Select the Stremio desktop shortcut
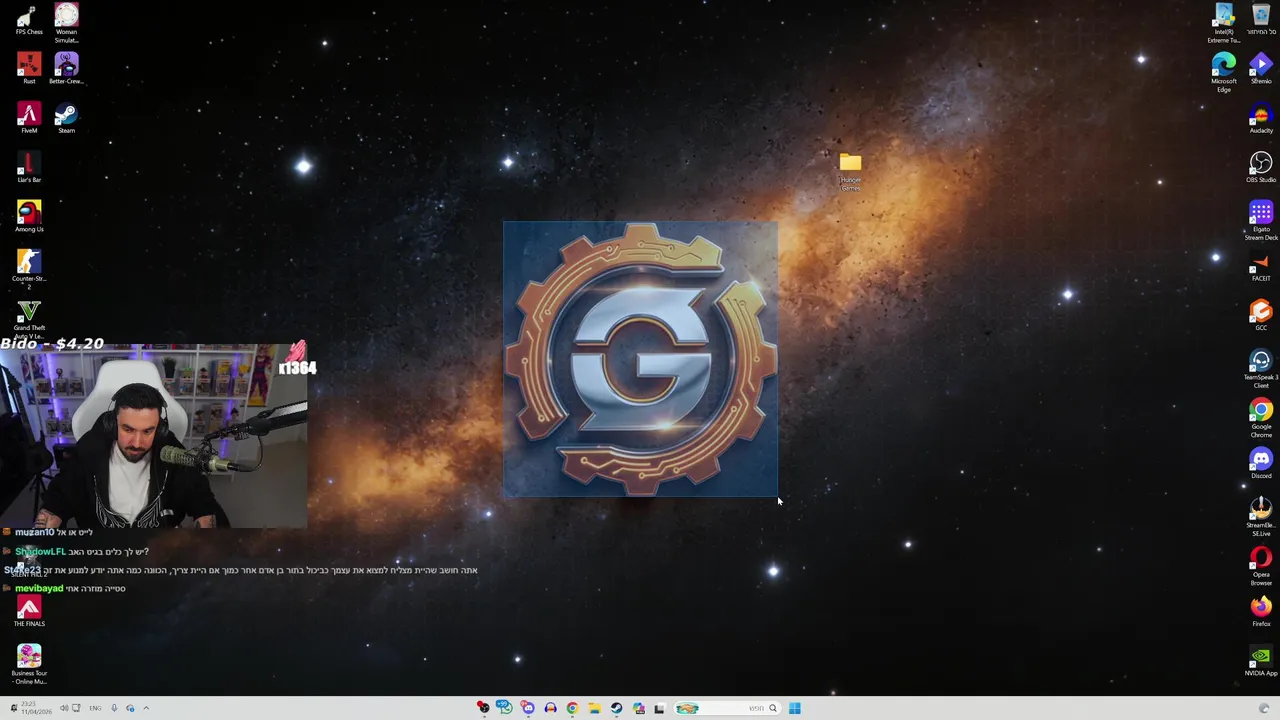 coord(1261,69)
